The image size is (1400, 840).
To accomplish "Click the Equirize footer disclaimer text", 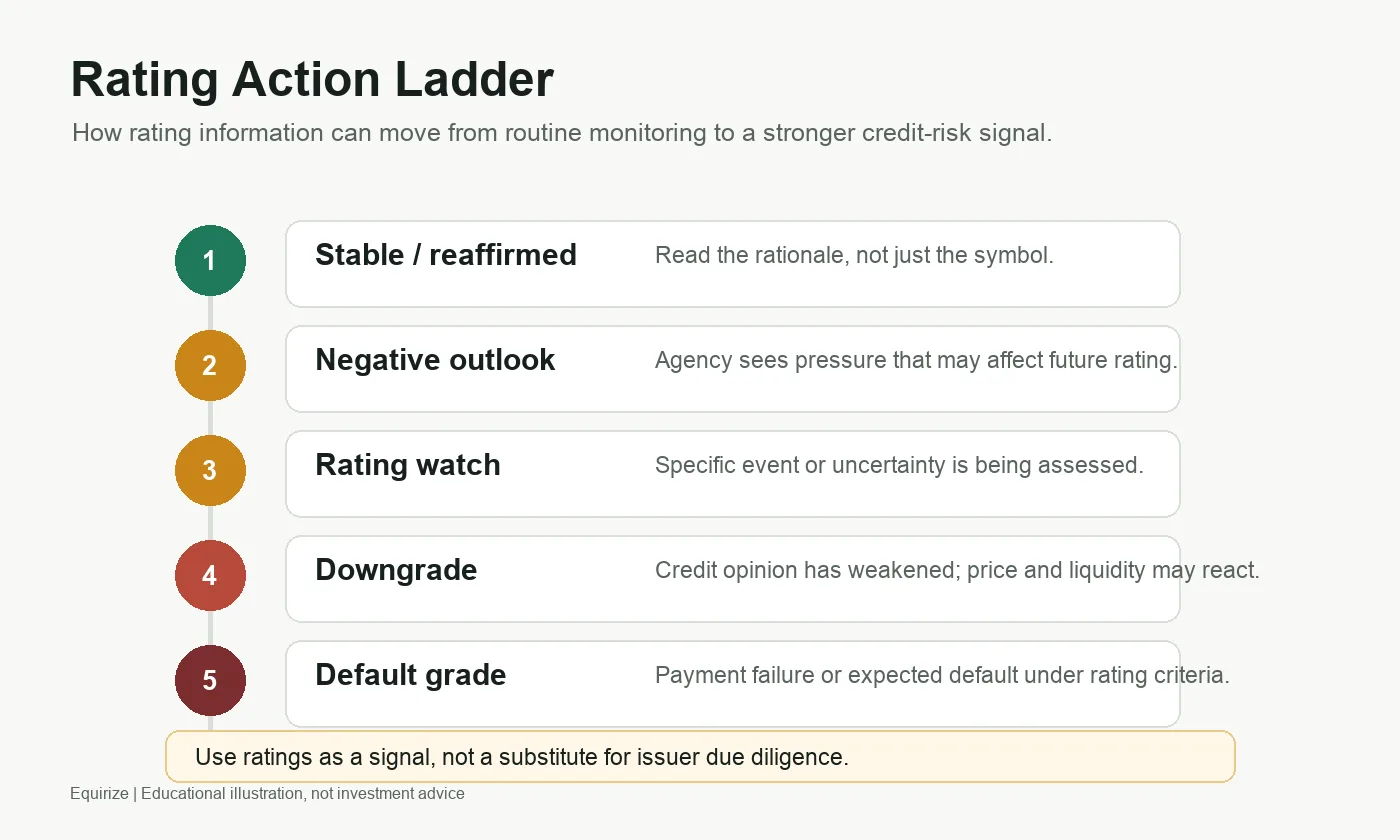I will (267, 794).
